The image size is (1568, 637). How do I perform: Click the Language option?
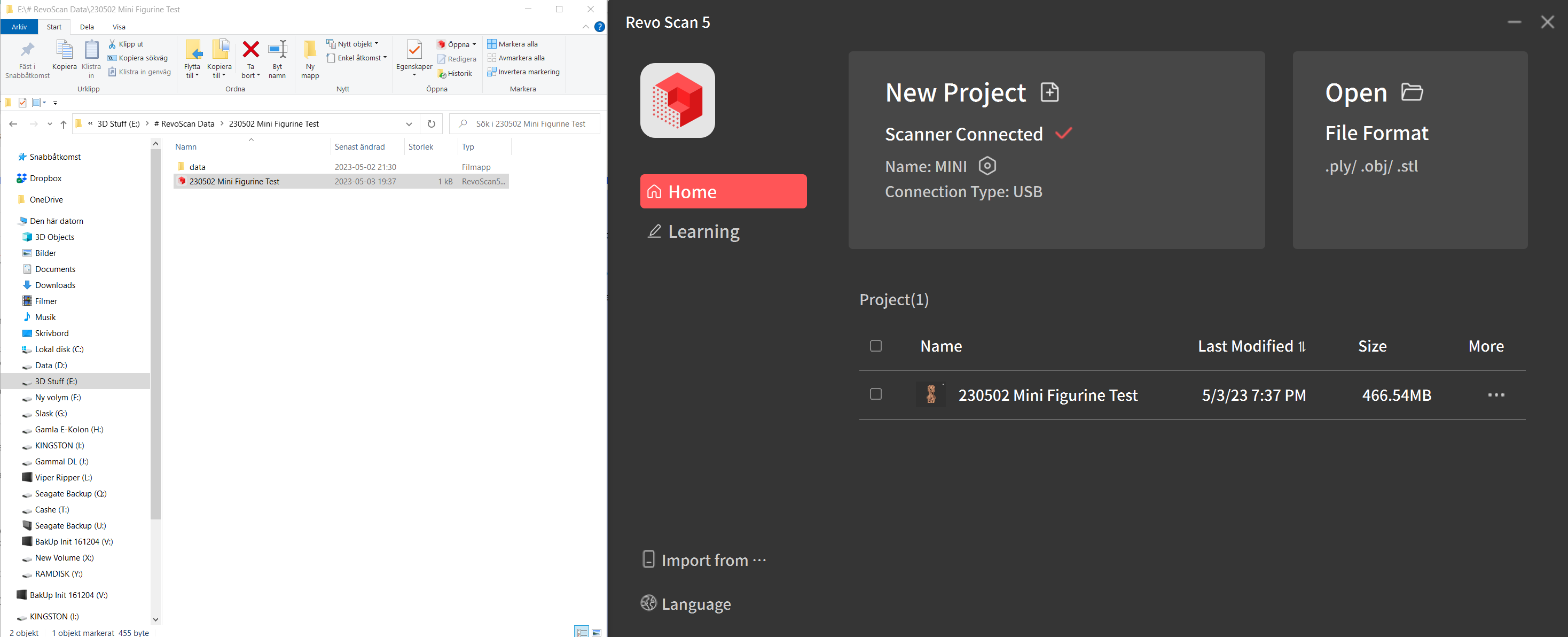coord(686,603)
